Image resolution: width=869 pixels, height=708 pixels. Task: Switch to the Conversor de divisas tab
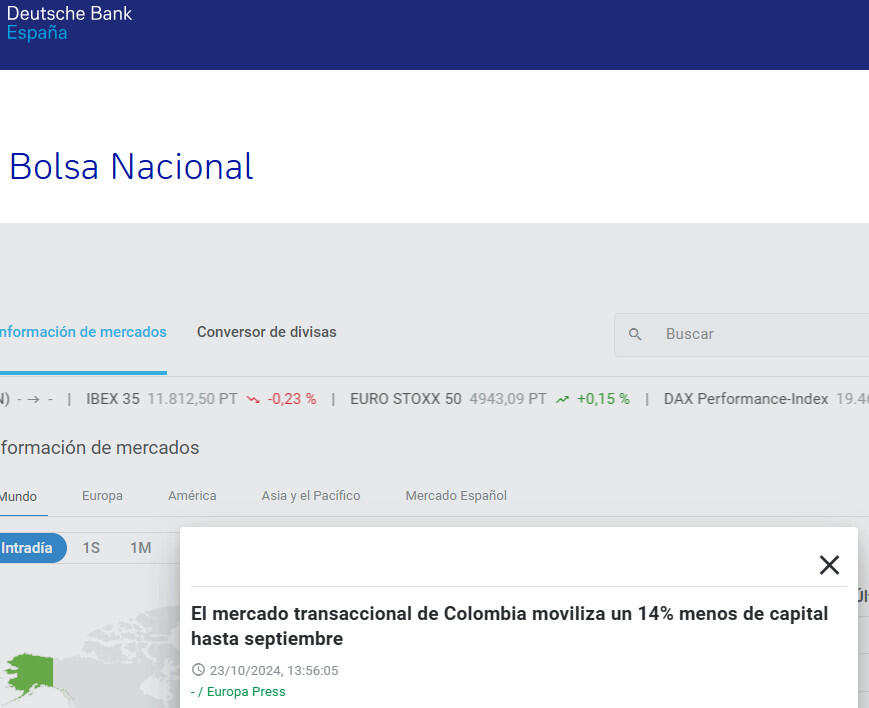pyautogui.click(x=266, y=332)
